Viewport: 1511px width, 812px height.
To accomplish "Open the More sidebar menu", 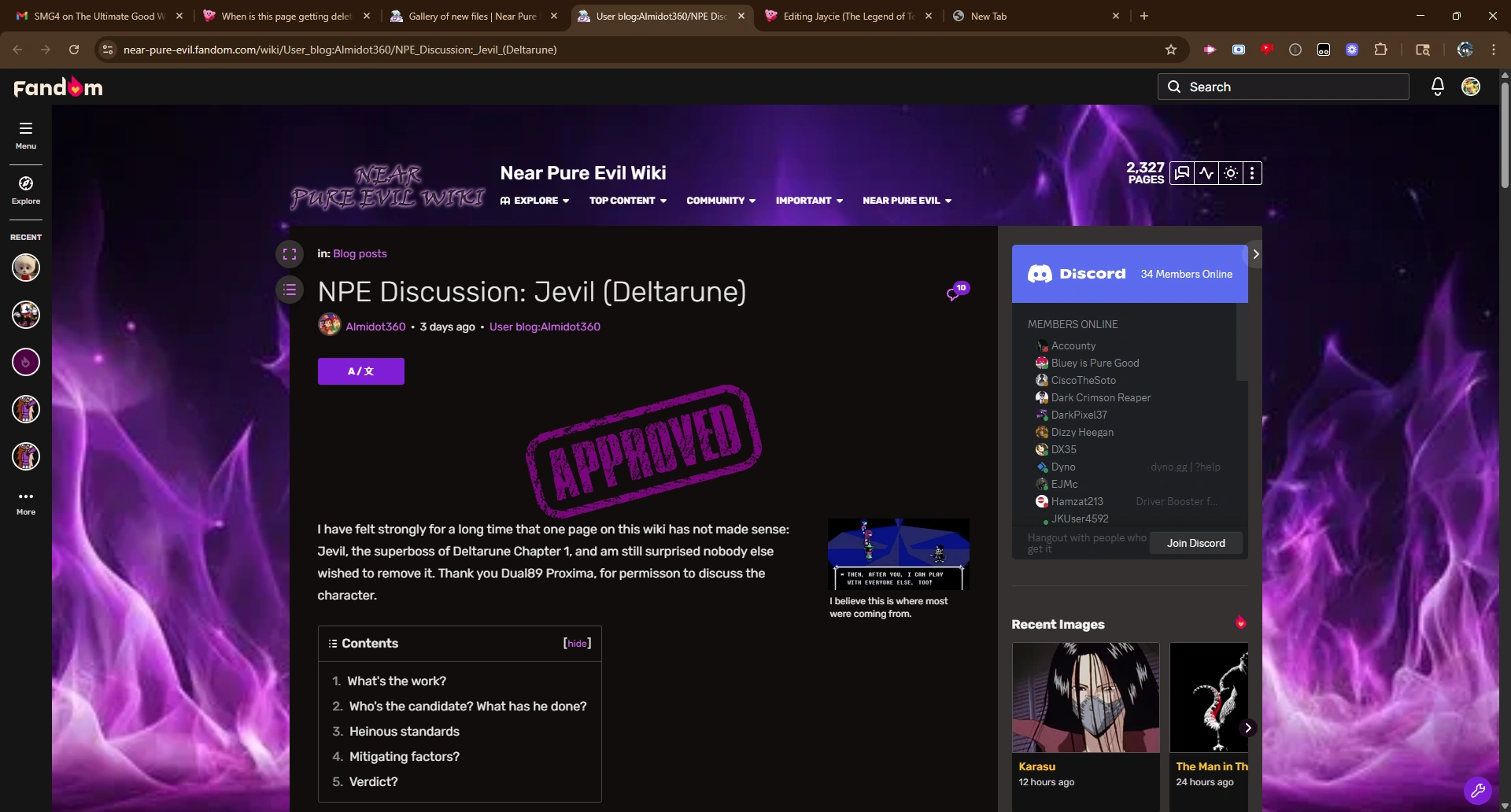I will (x=25, y=502).
